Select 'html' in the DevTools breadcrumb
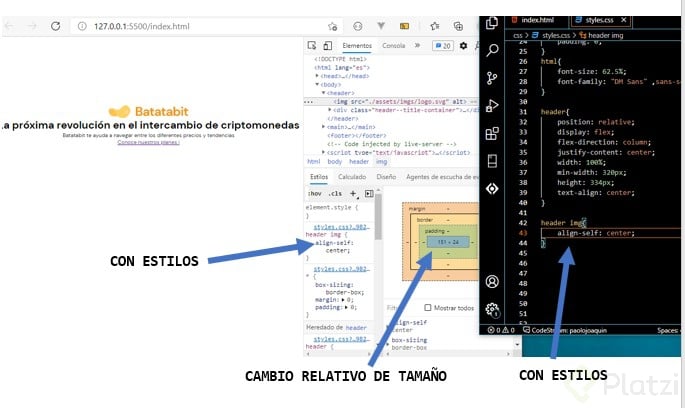 pos(314,162)
